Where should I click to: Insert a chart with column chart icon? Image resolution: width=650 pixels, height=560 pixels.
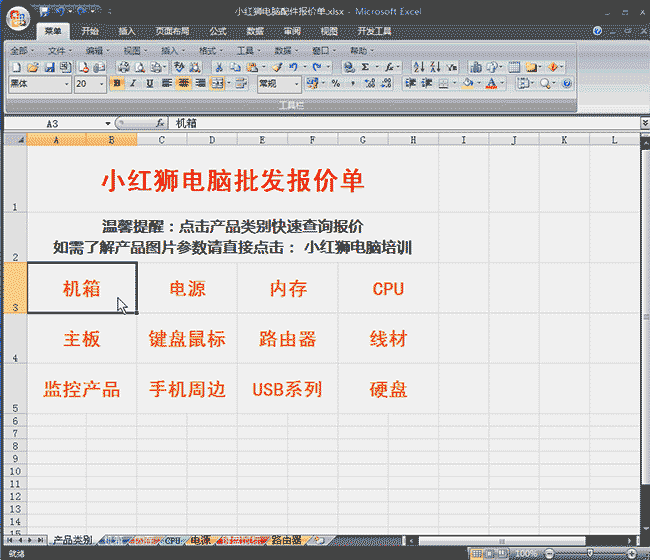pyautogui.click(x=476, y=67)
